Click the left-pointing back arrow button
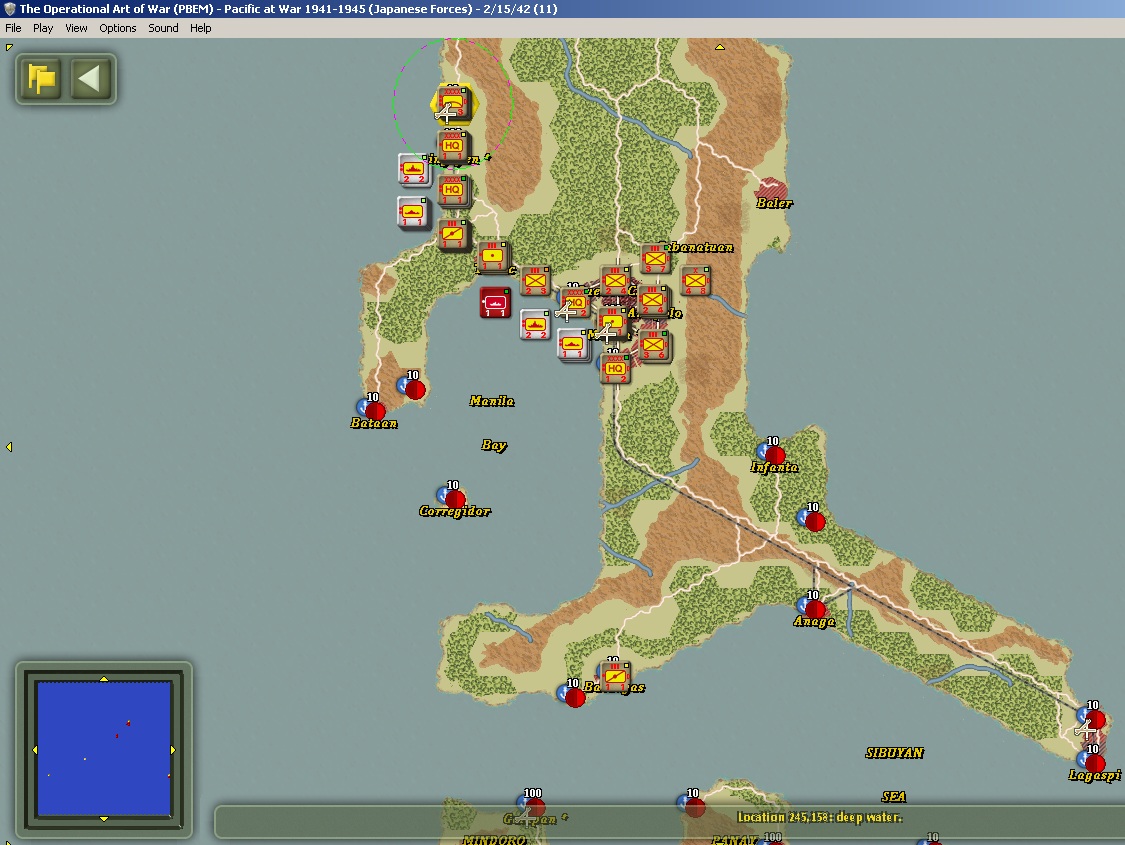 pos(90,78)
